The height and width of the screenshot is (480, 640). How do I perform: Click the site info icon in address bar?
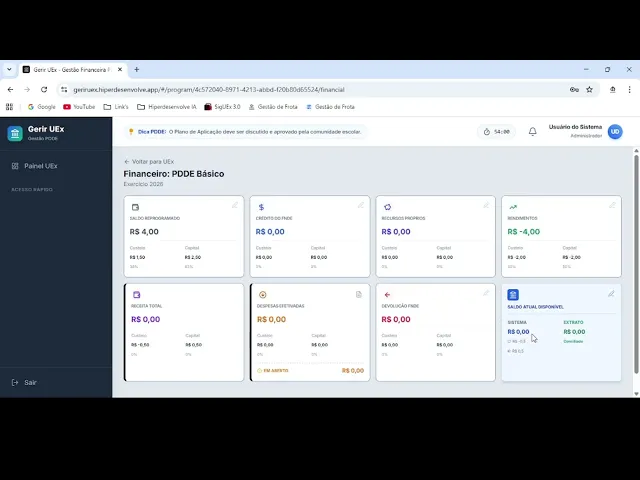pos(64,89)
